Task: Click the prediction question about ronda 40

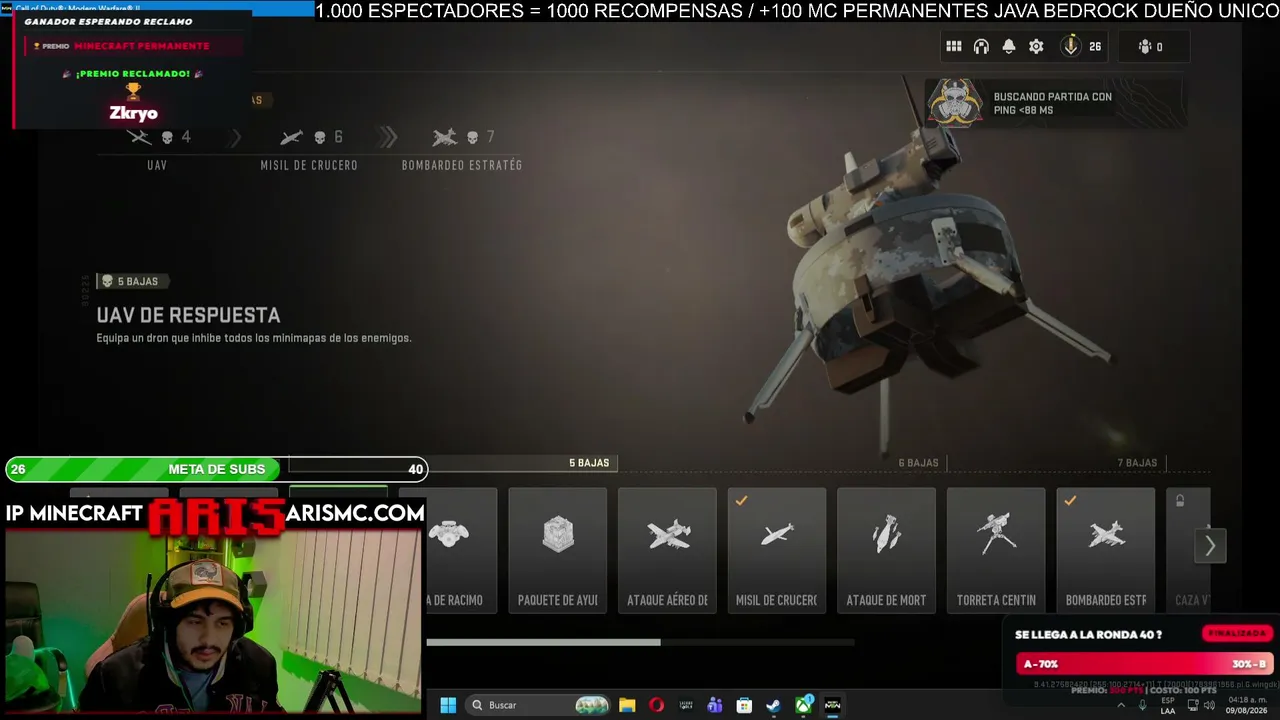Action: (x=1088, y=635)
